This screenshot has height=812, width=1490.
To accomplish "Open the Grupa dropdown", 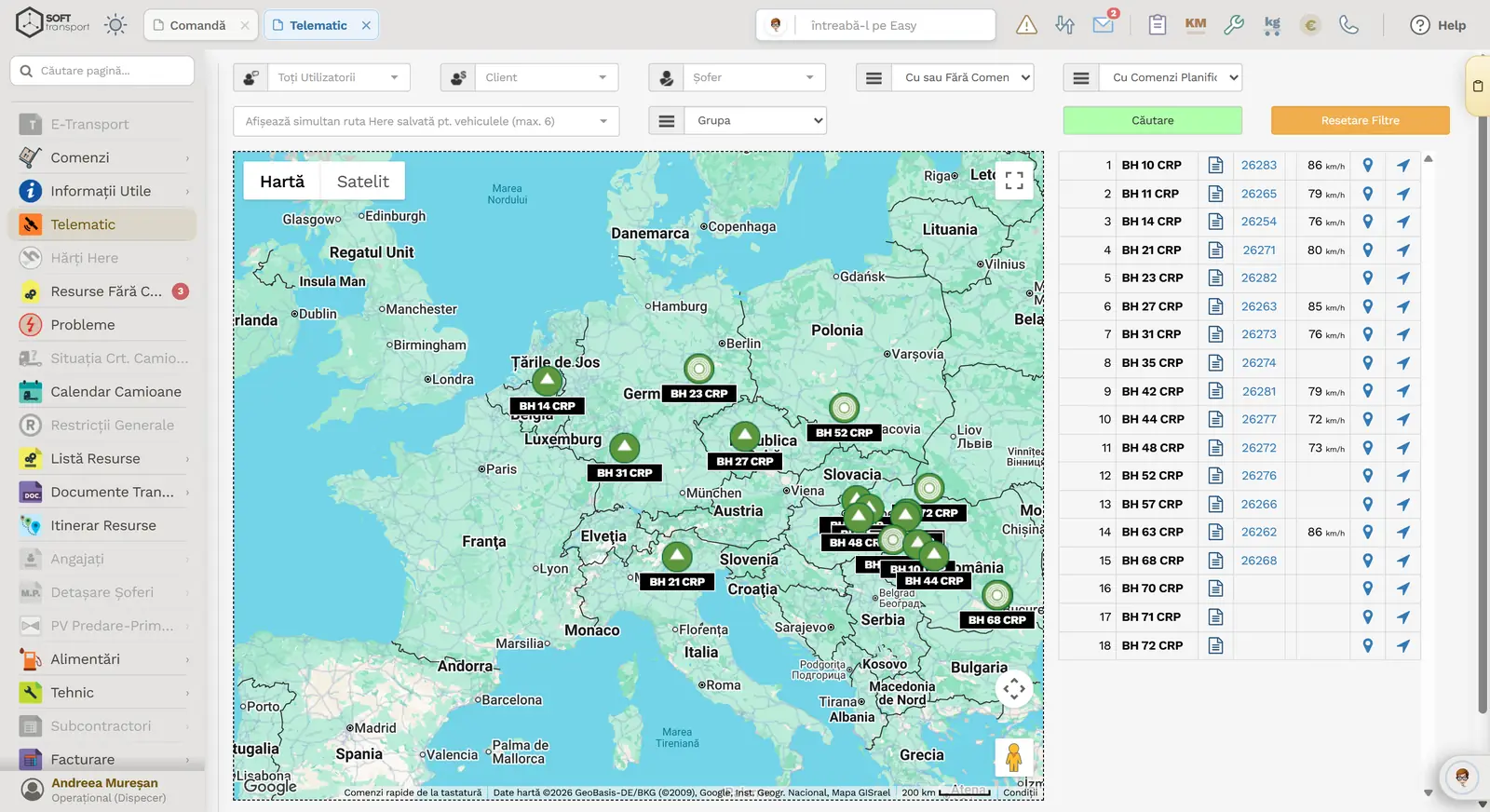I will click(x=755, y=120).
